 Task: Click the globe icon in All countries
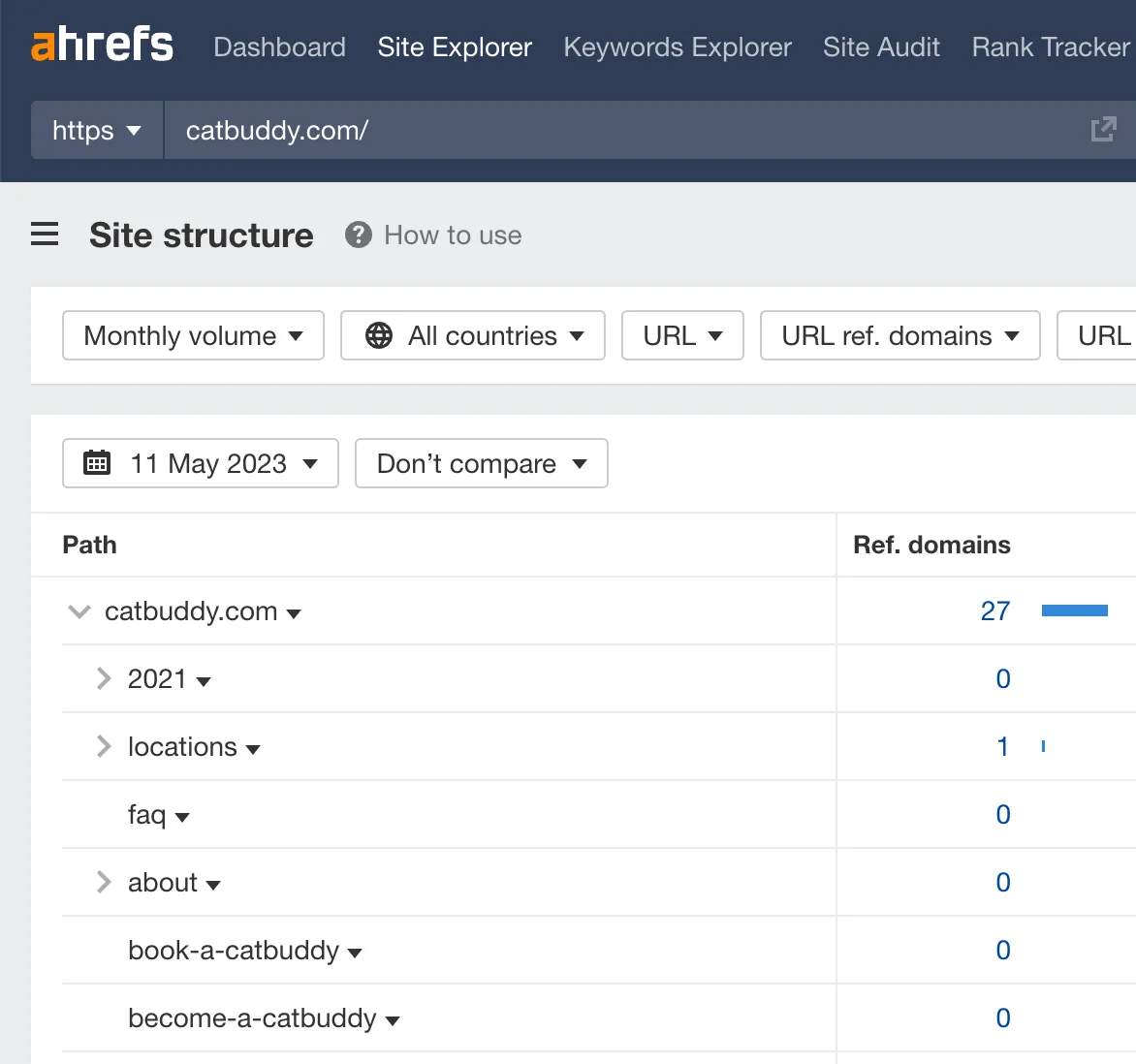[x=379, y=335]
